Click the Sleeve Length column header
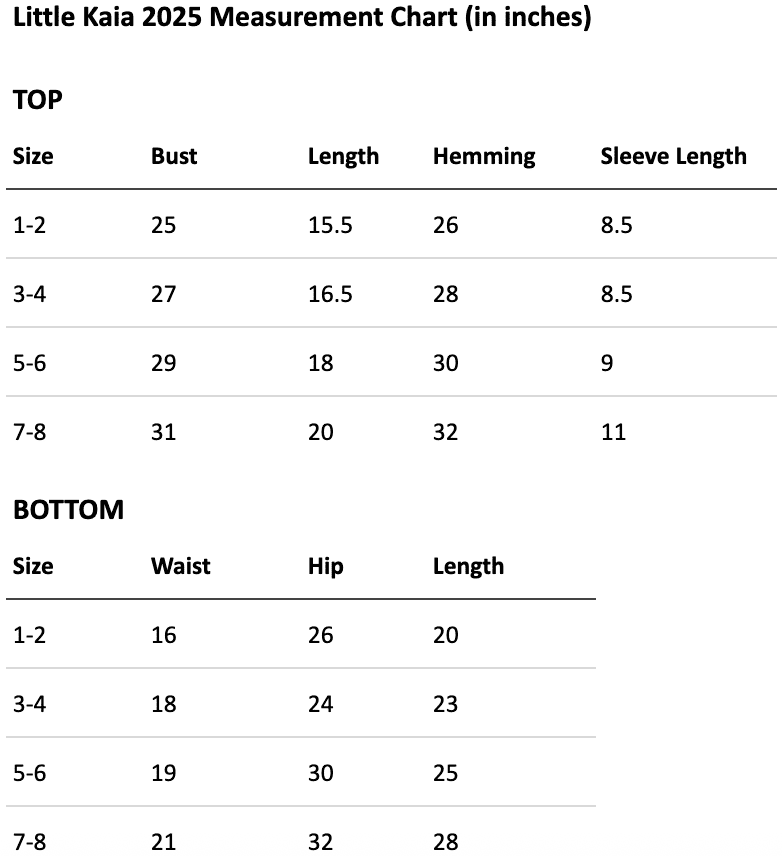Viewport: 782px width, 856px height. [673, 157]
